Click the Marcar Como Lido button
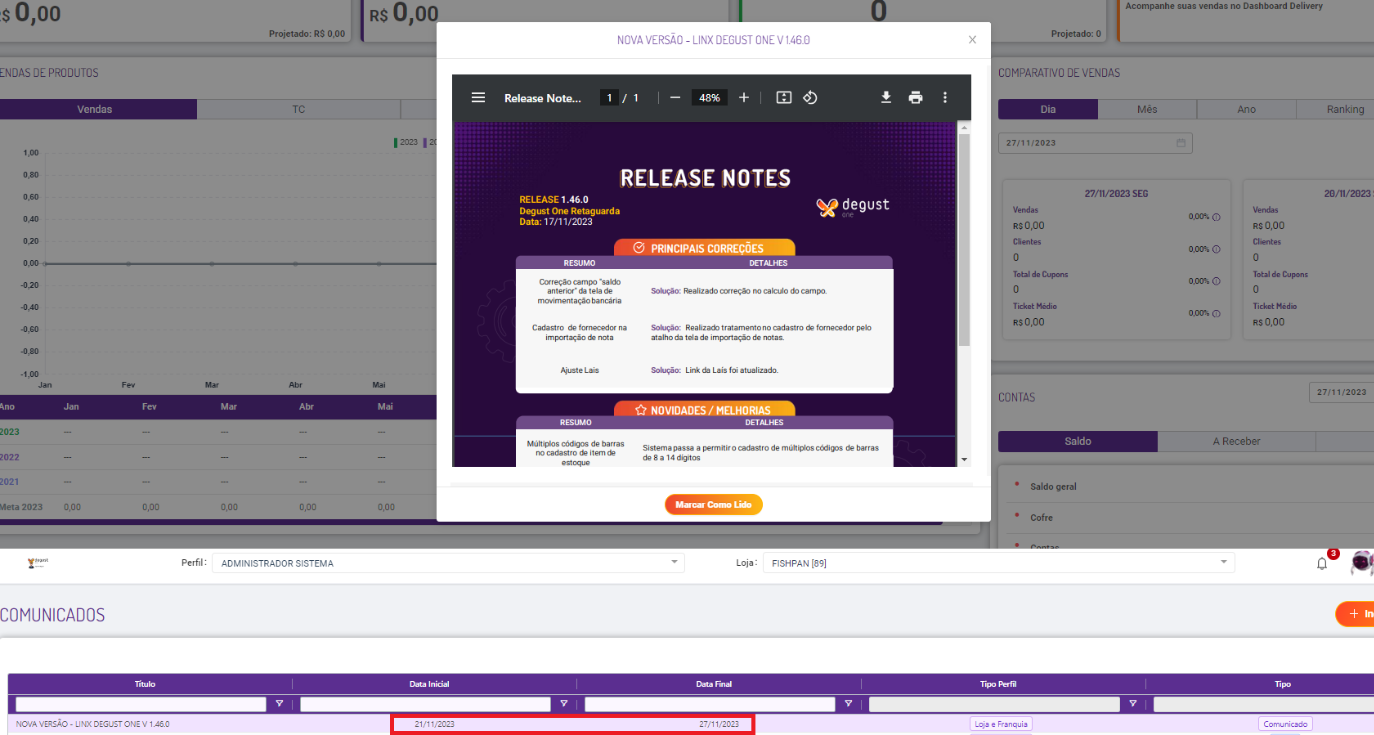The width and height of the screenshot is (1374, 735). (x=714, y=505)
